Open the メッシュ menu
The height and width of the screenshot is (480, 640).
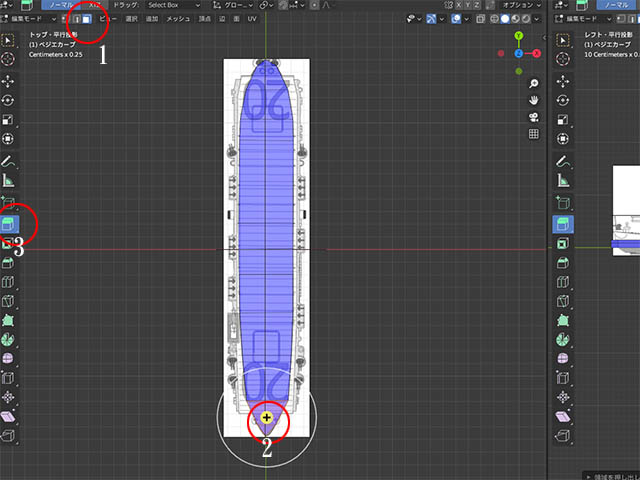(x=178, y=19)
